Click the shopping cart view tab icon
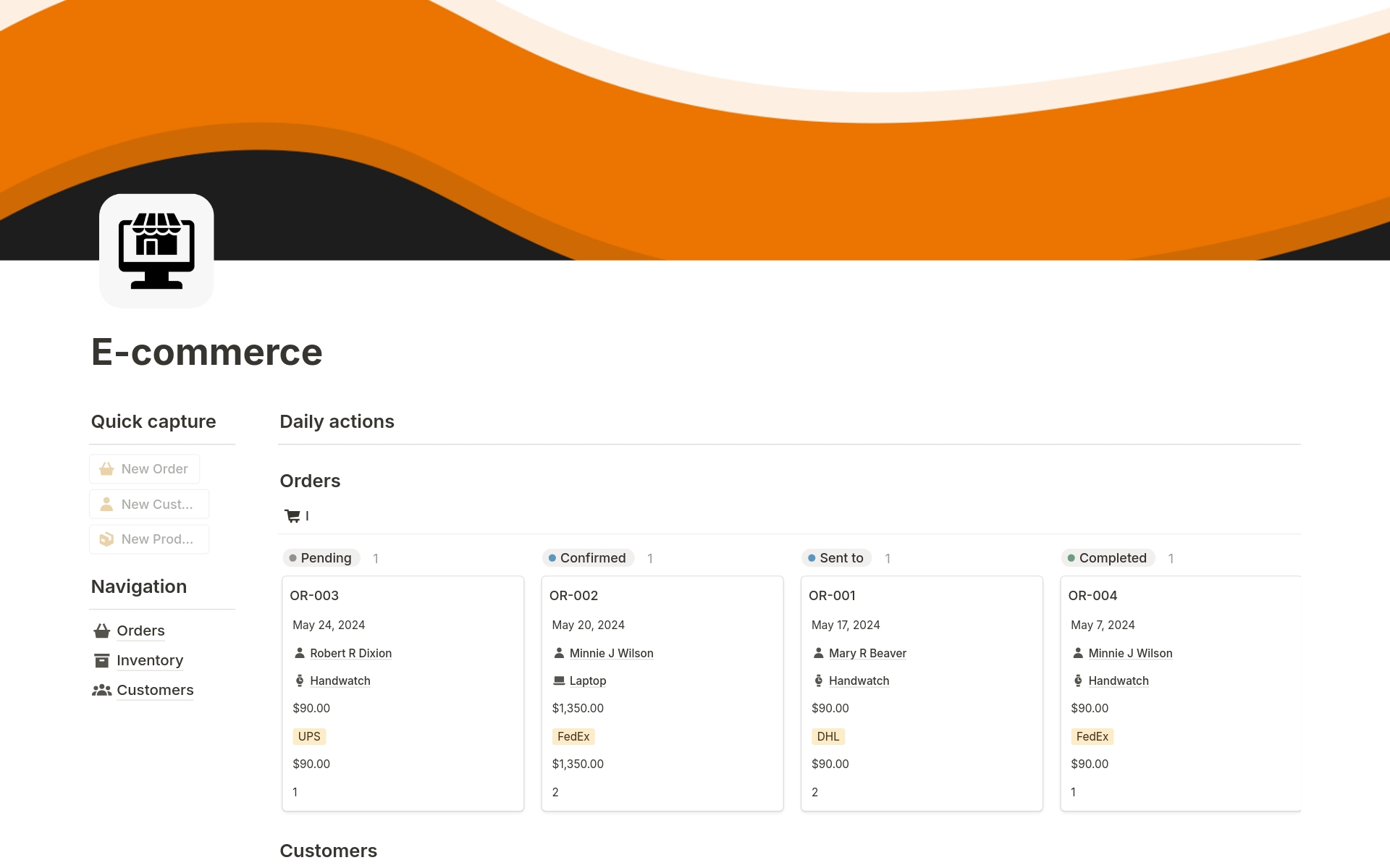This screenshot has width=1390, height=868. (292, 515)
